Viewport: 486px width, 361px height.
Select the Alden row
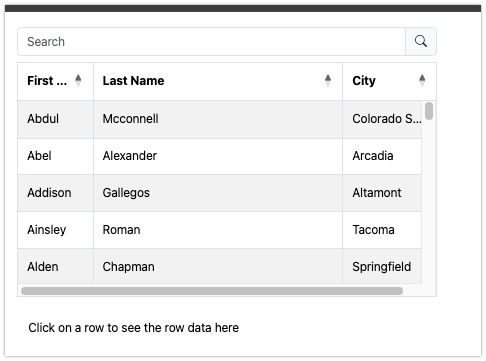click(x=220, y=266)
